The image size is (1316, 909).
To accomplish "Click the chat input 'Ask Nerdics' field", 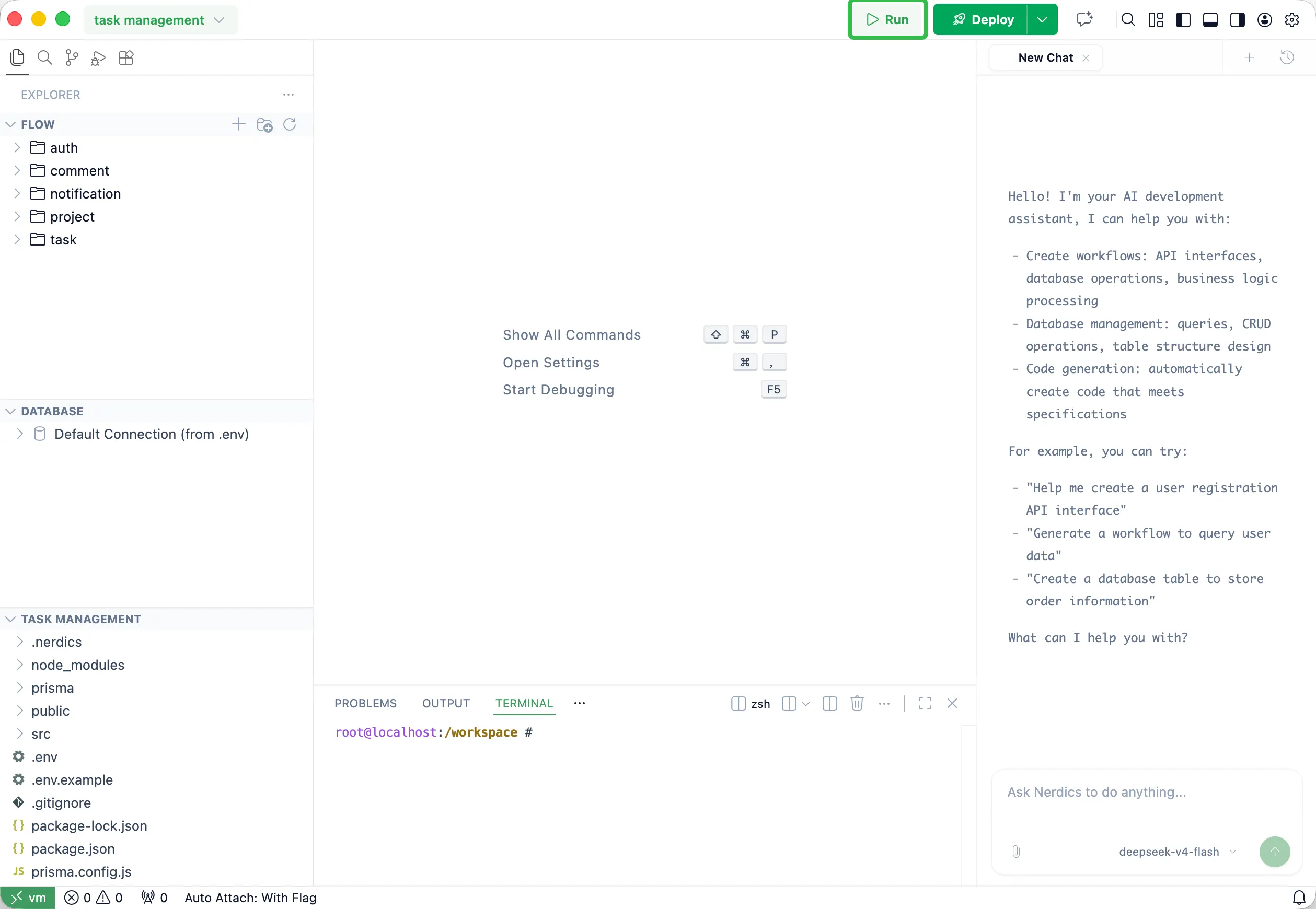I will coord(1146,793).
